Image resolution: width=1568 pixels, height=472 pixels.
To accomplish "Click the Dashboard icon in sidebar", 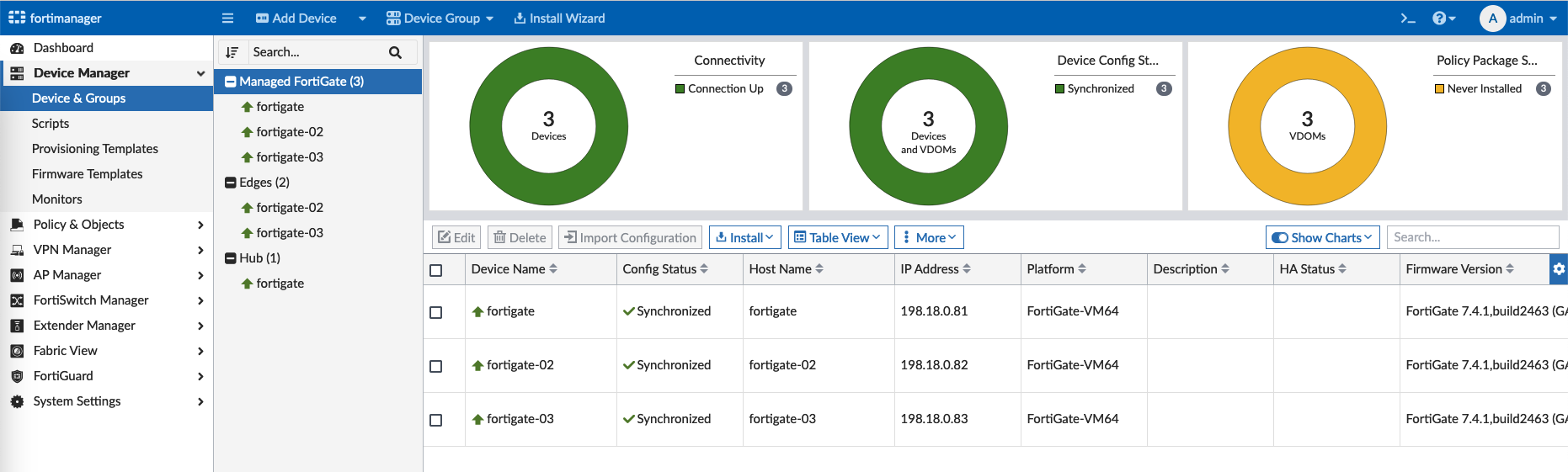I will [17, 48].
